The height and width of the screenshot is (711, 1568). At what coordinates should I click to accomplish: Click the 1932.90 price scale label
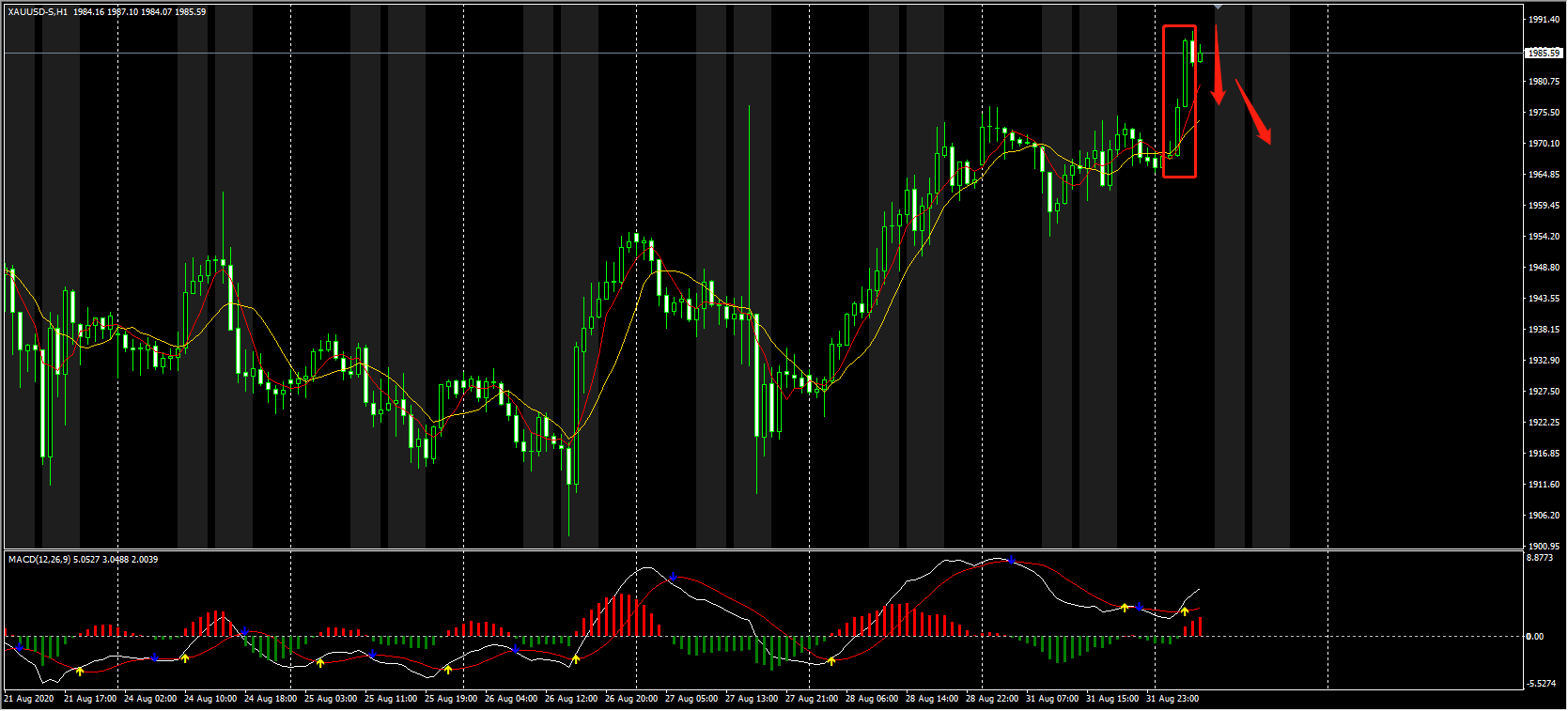1544,361
